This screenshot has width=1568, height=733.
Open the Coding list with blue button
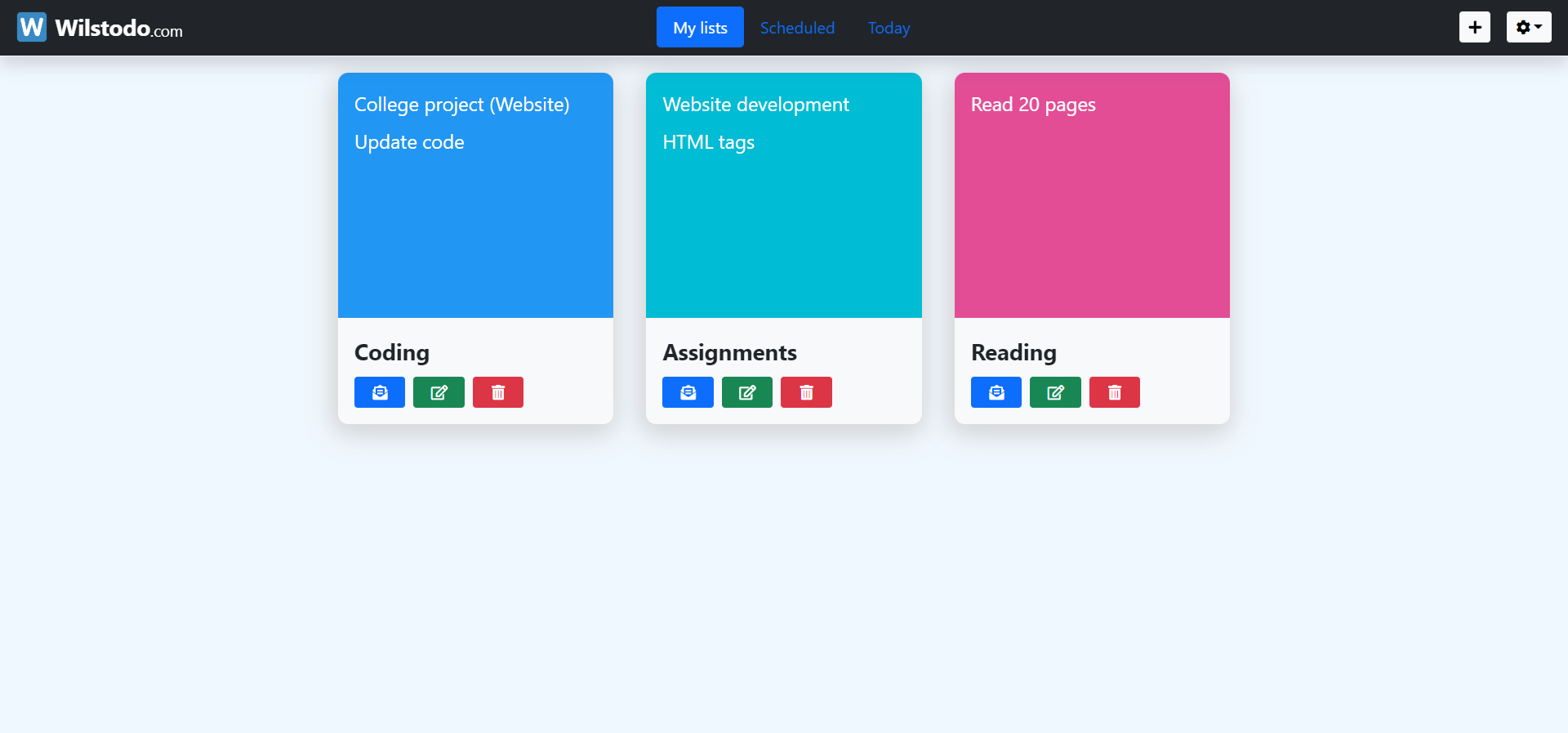[380, 392]
